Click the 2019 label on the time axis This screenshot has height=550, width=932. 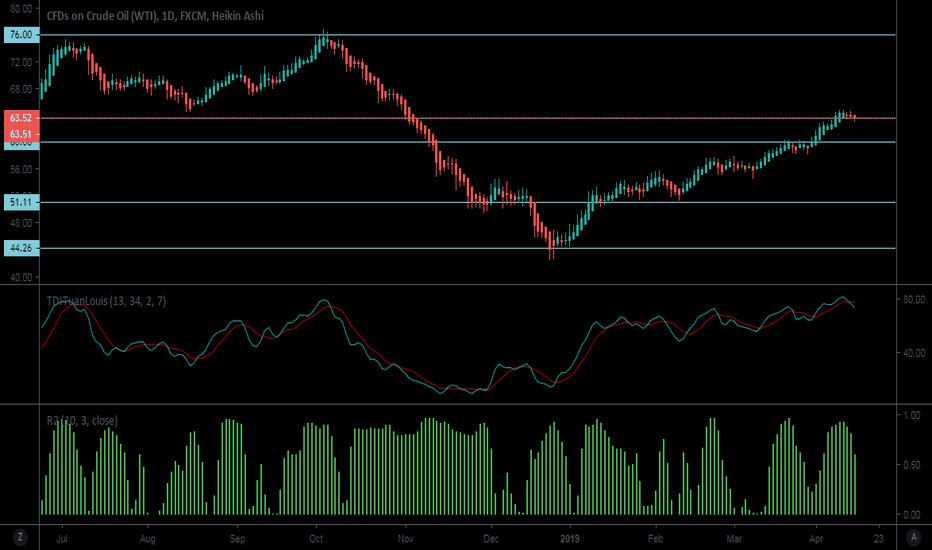570,539
